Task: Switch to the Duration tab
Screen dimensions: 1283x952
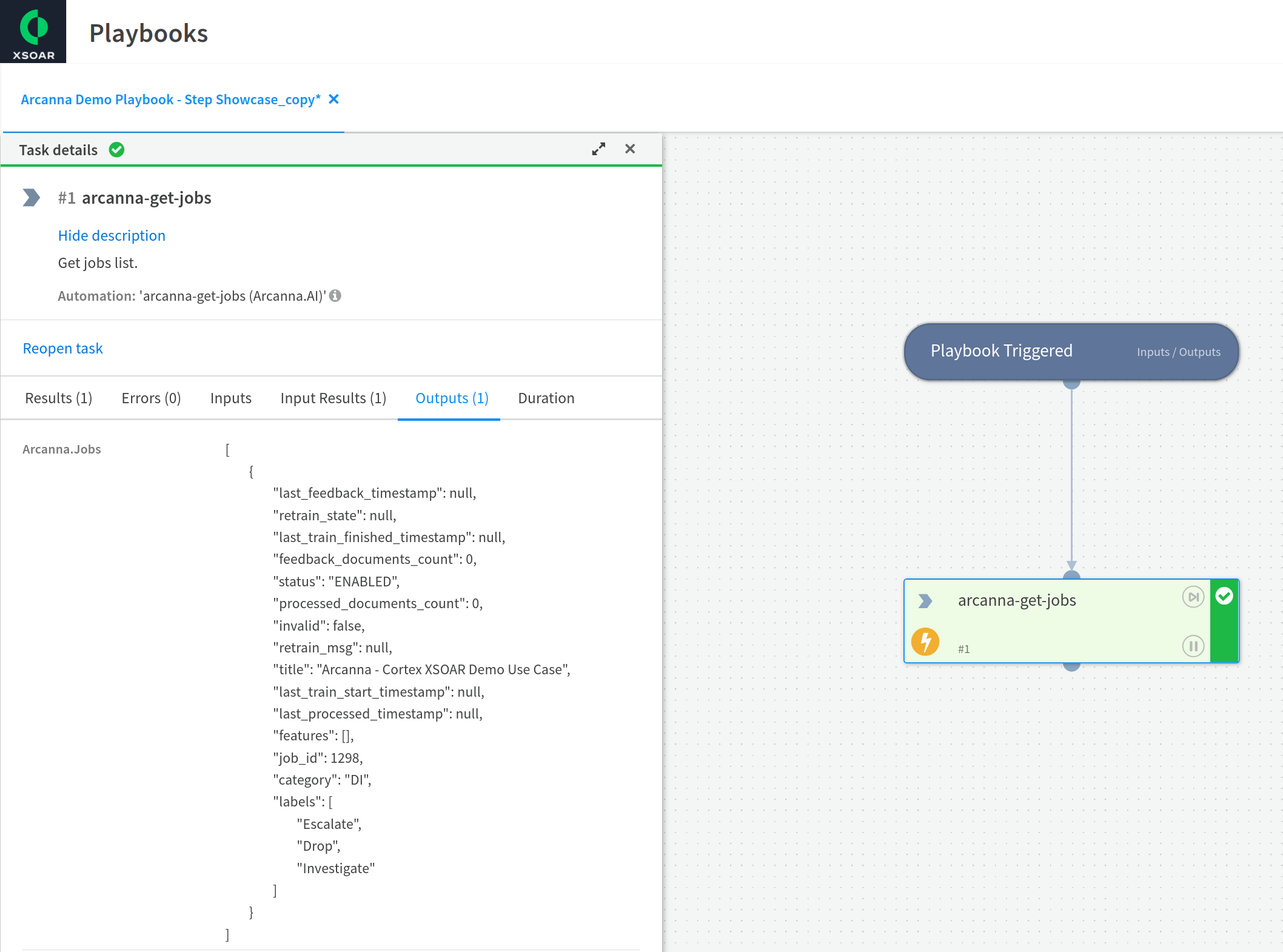Action: [546, 398]
